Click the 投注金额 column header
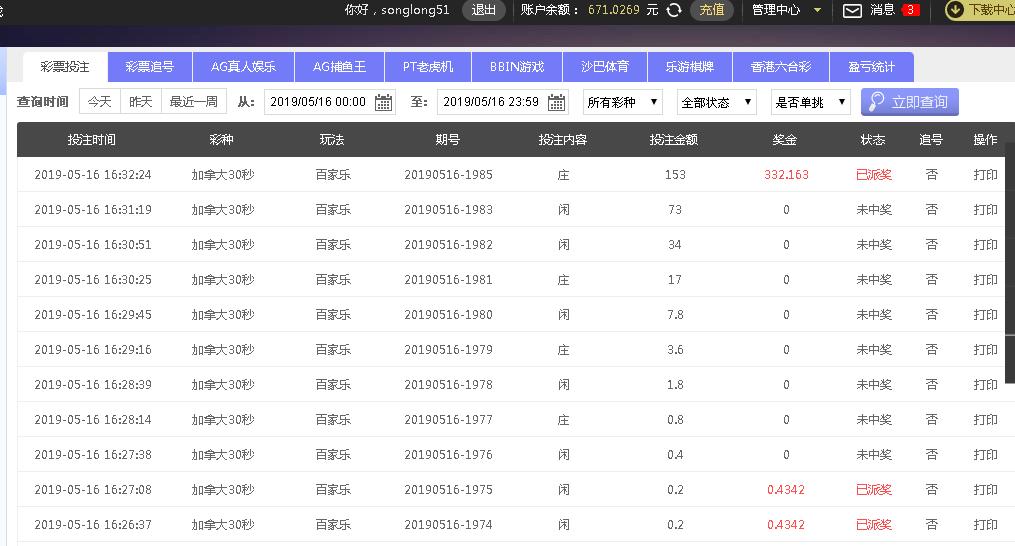This screenshot has height=546, width=1015. (674, 139)
